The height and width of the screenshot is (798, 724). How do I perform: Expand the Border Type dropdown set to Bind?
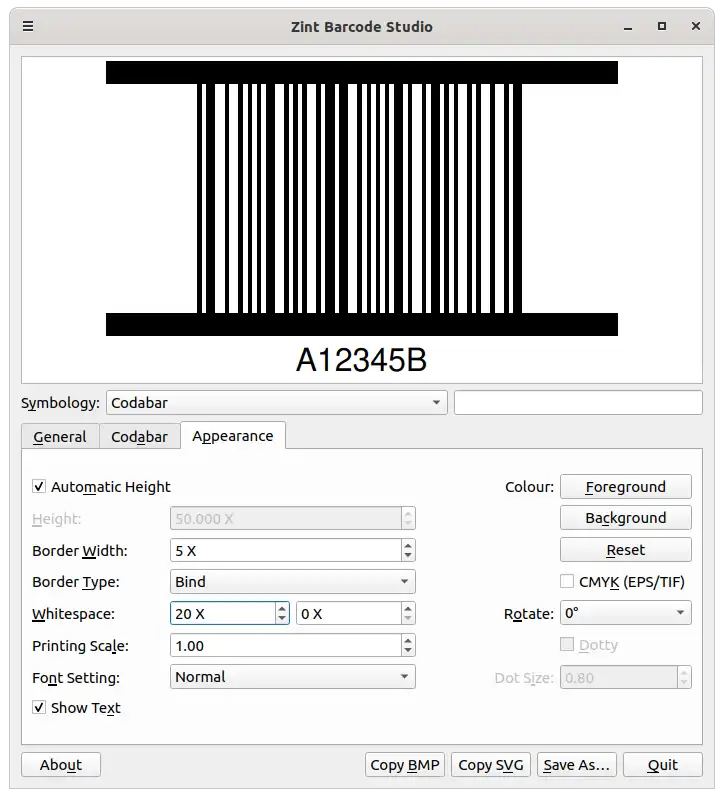point(293,581)
